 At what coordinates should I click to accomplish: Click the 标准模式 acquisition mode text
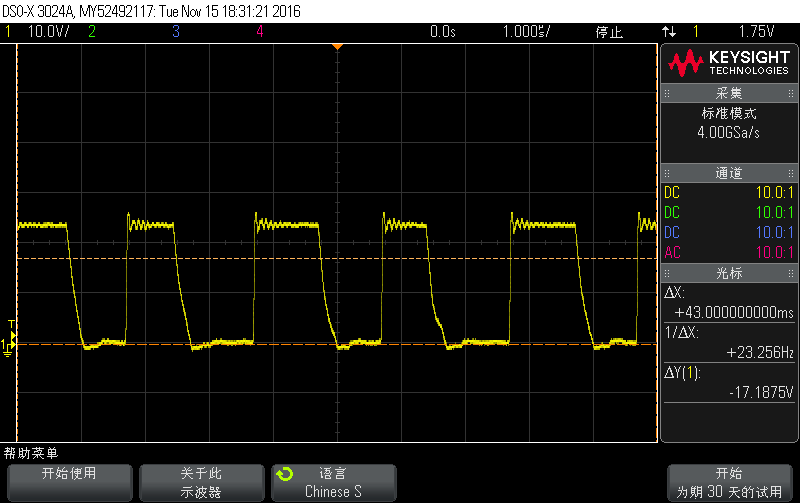click(x=729, y=113)
